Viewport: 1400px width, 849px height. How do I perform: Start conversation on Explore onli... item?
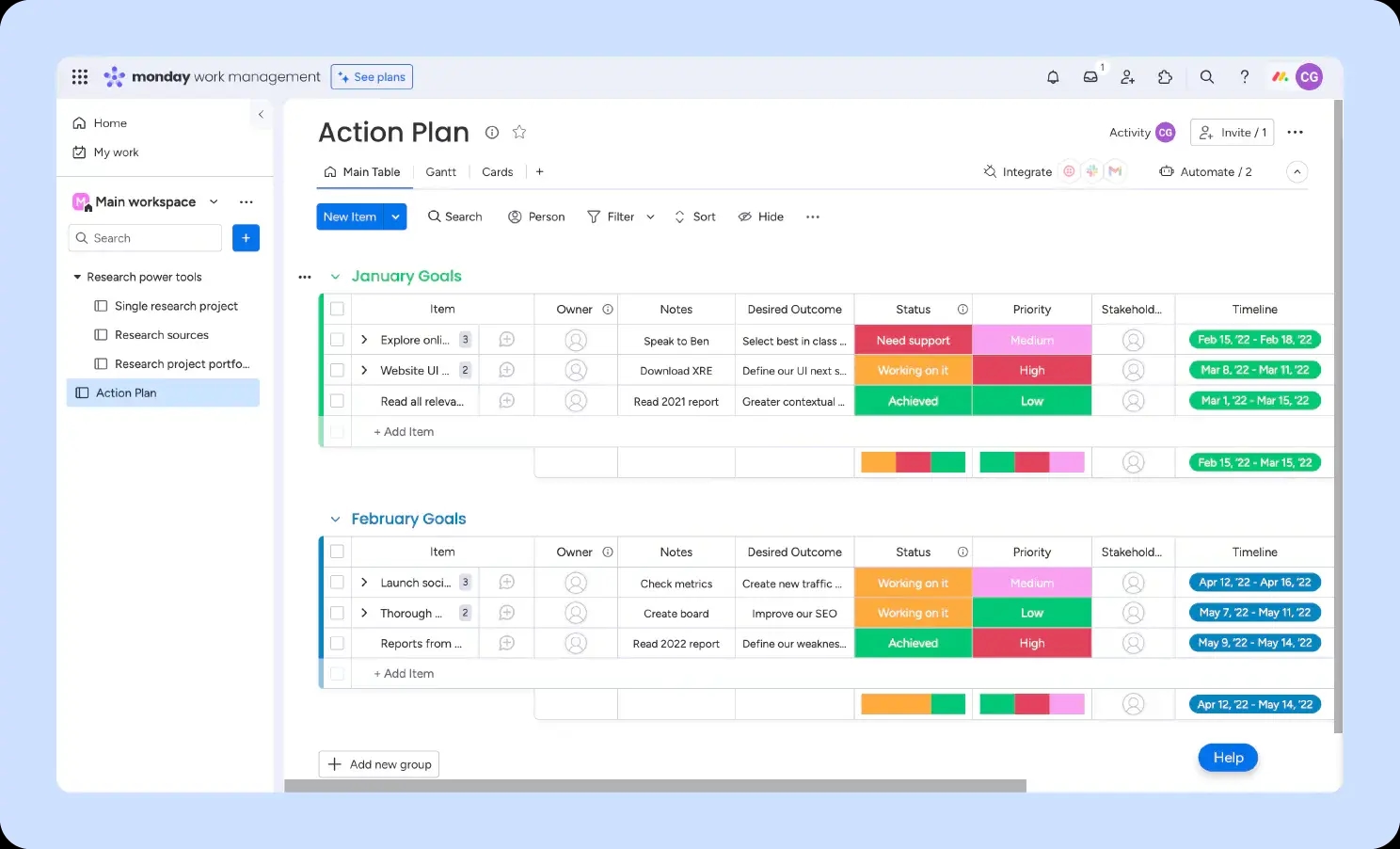(x=506, y=340)
